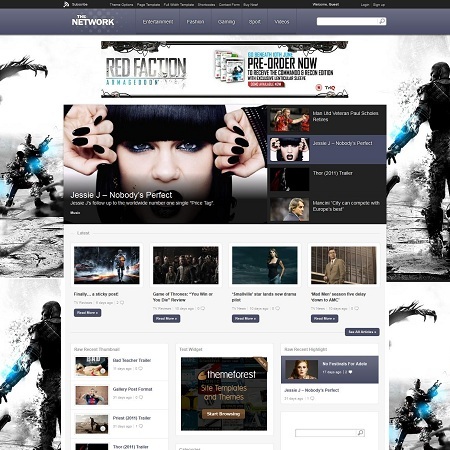Screen dimensions: 450x450
Task: Click the large Jessie J headline in featured slide
Action: tap(121, 195)
